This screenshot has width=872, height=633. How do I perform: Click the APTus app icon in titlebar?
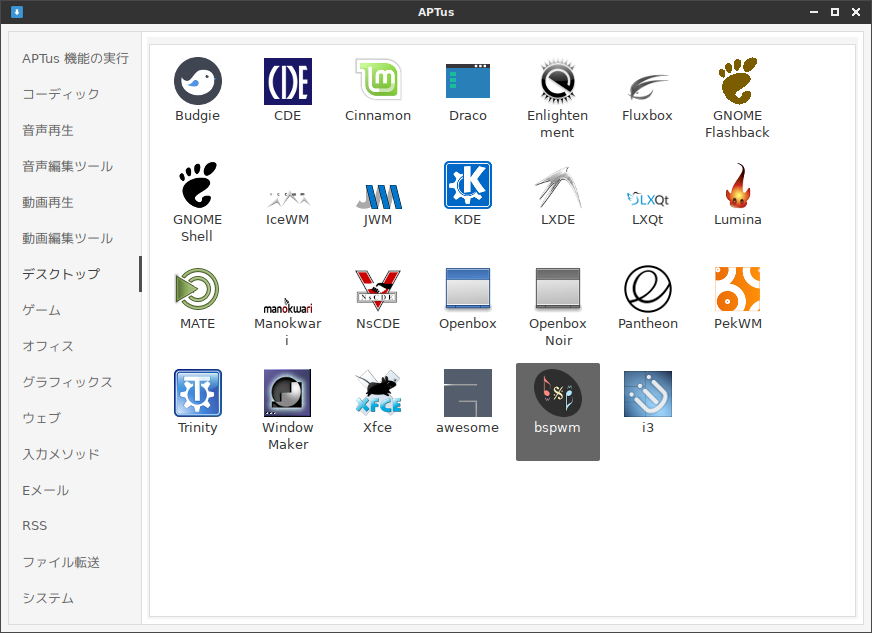[x=17, y=12]
